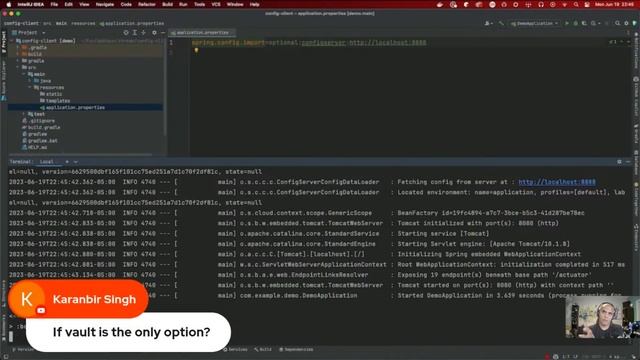Image resolution: width=640 pixels, height=360 pixels.
Task: Click the date and time in menu bar
Action: [x=614, y=4]
